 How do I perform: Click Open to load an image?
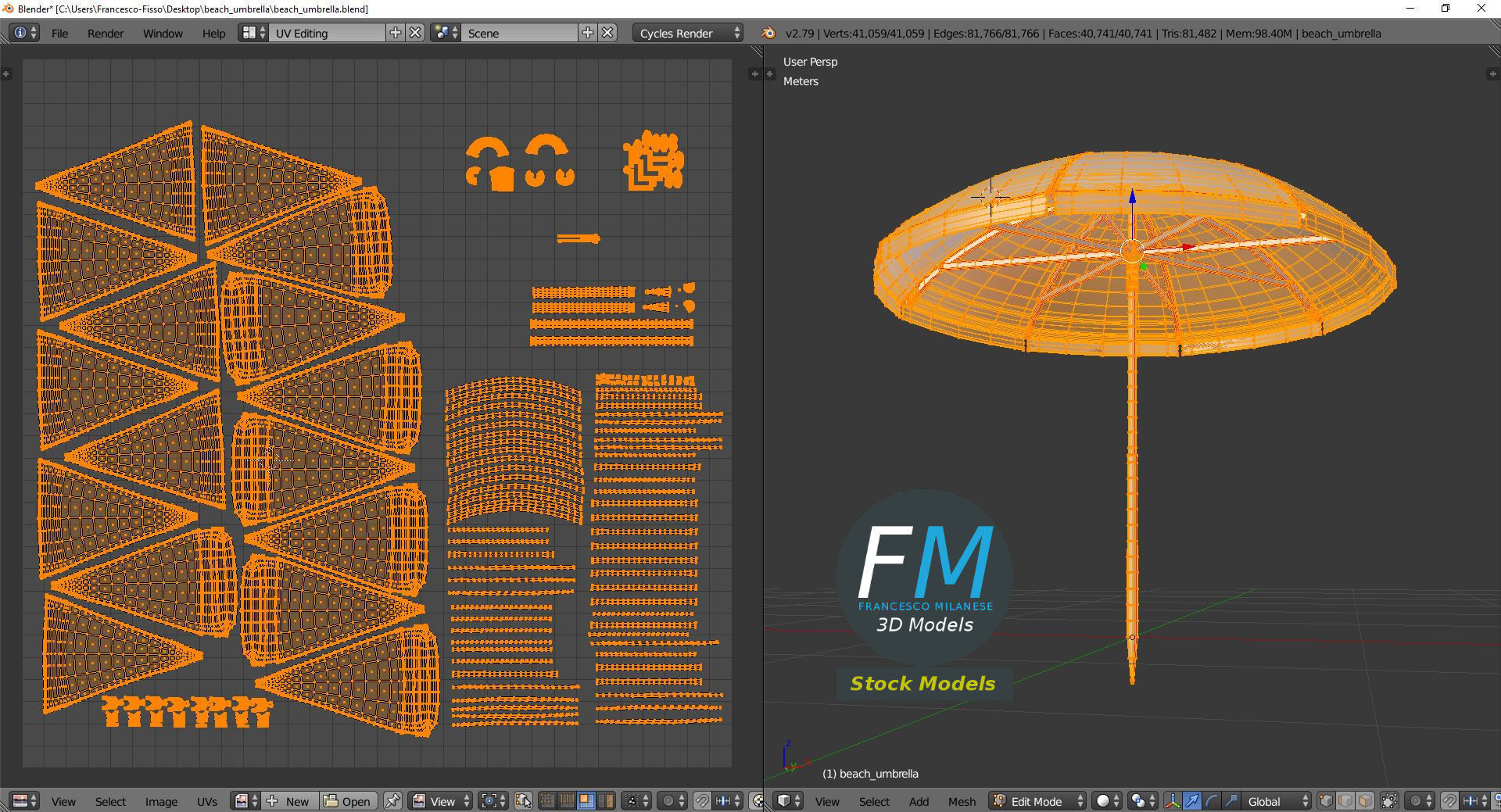tap(348, 801)
